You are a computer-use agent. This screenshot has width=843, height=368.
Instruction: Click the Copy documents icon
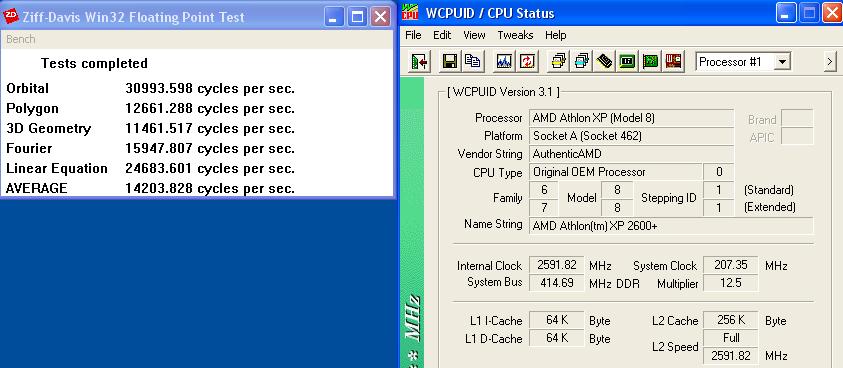coord(473,62)
